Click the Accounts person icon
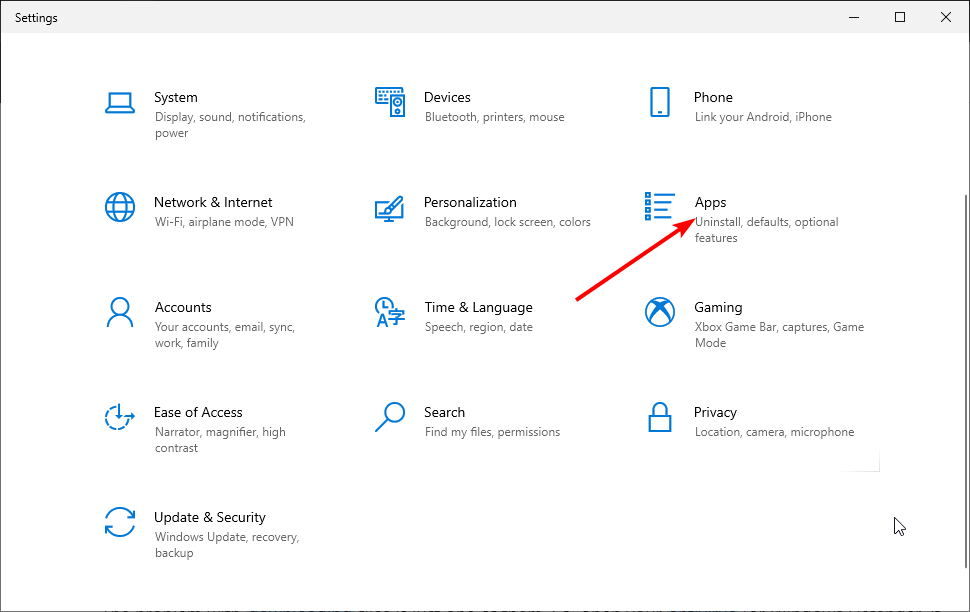 pos(120,312)
